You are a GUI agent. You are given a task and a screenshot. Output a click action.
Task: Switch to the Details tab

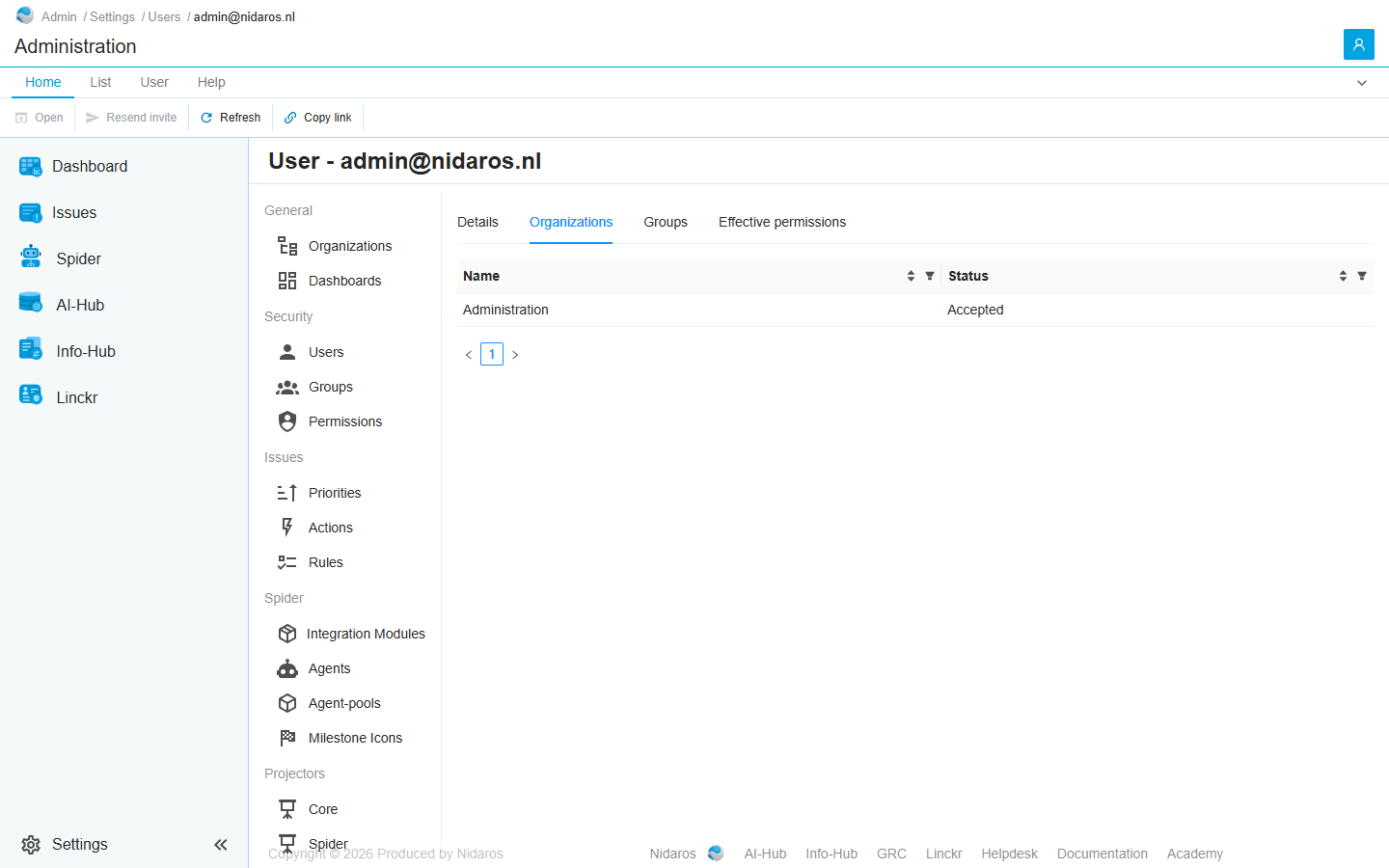[x=477, y=222]
